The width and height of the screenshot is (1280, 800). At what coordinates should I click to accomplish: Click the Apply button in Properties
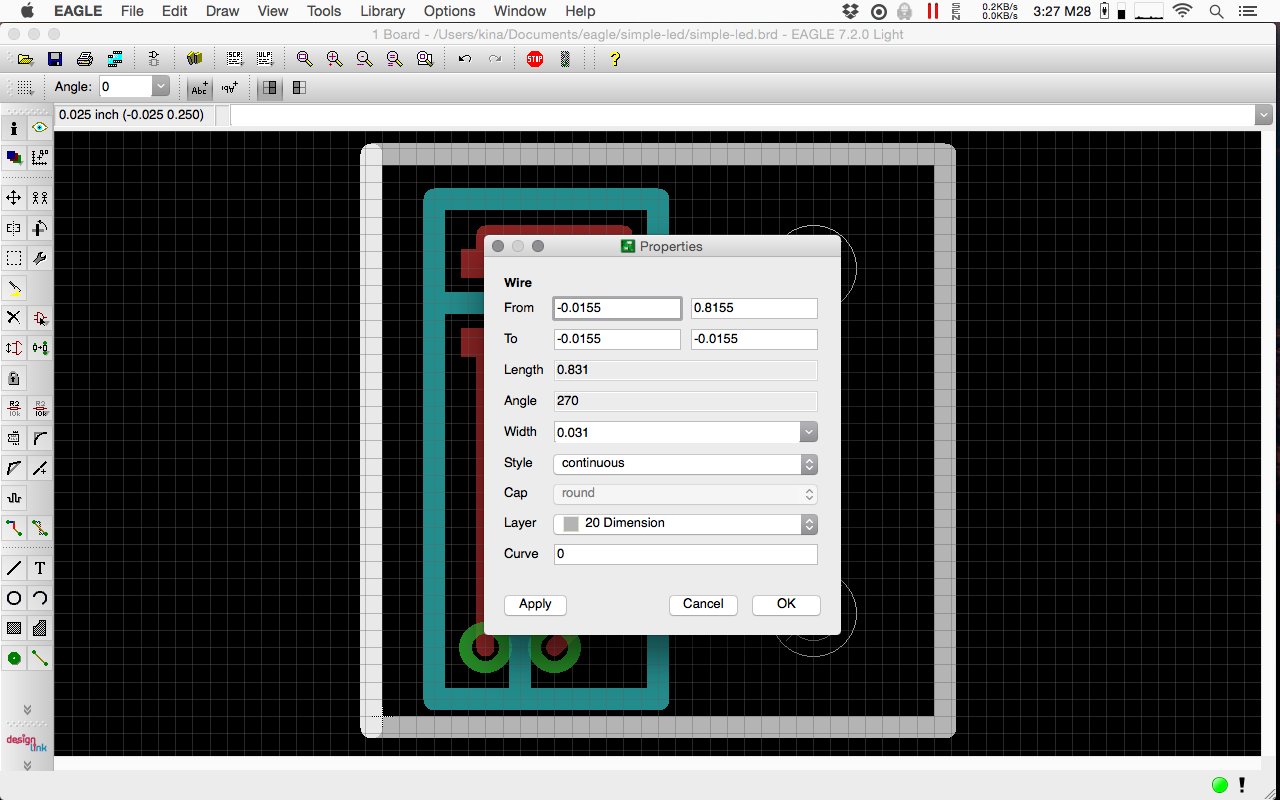pyautogui.click(x=535, y=604)
